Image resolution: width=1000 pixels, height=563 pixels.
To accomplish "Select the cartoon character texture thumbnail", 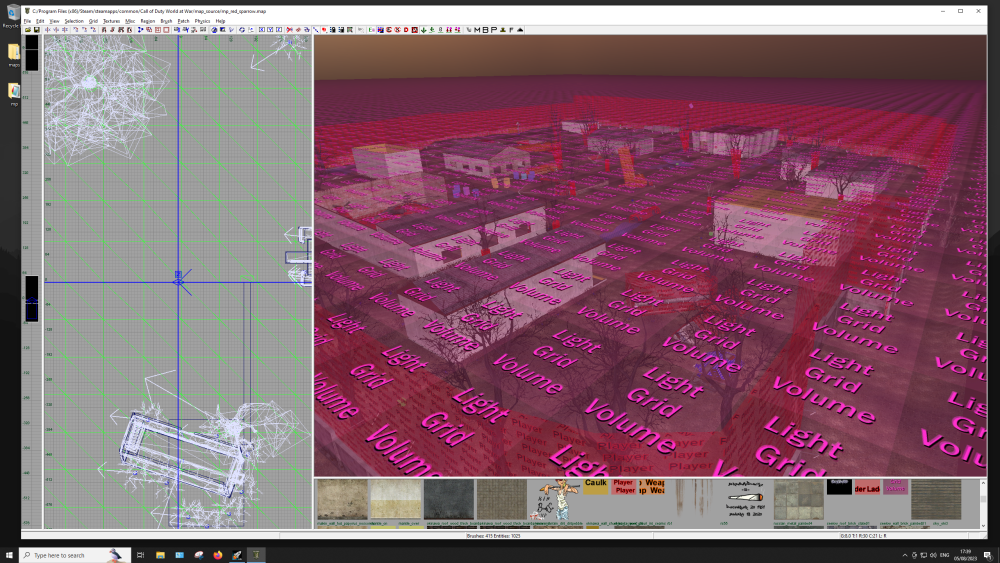I will (555, 501).
